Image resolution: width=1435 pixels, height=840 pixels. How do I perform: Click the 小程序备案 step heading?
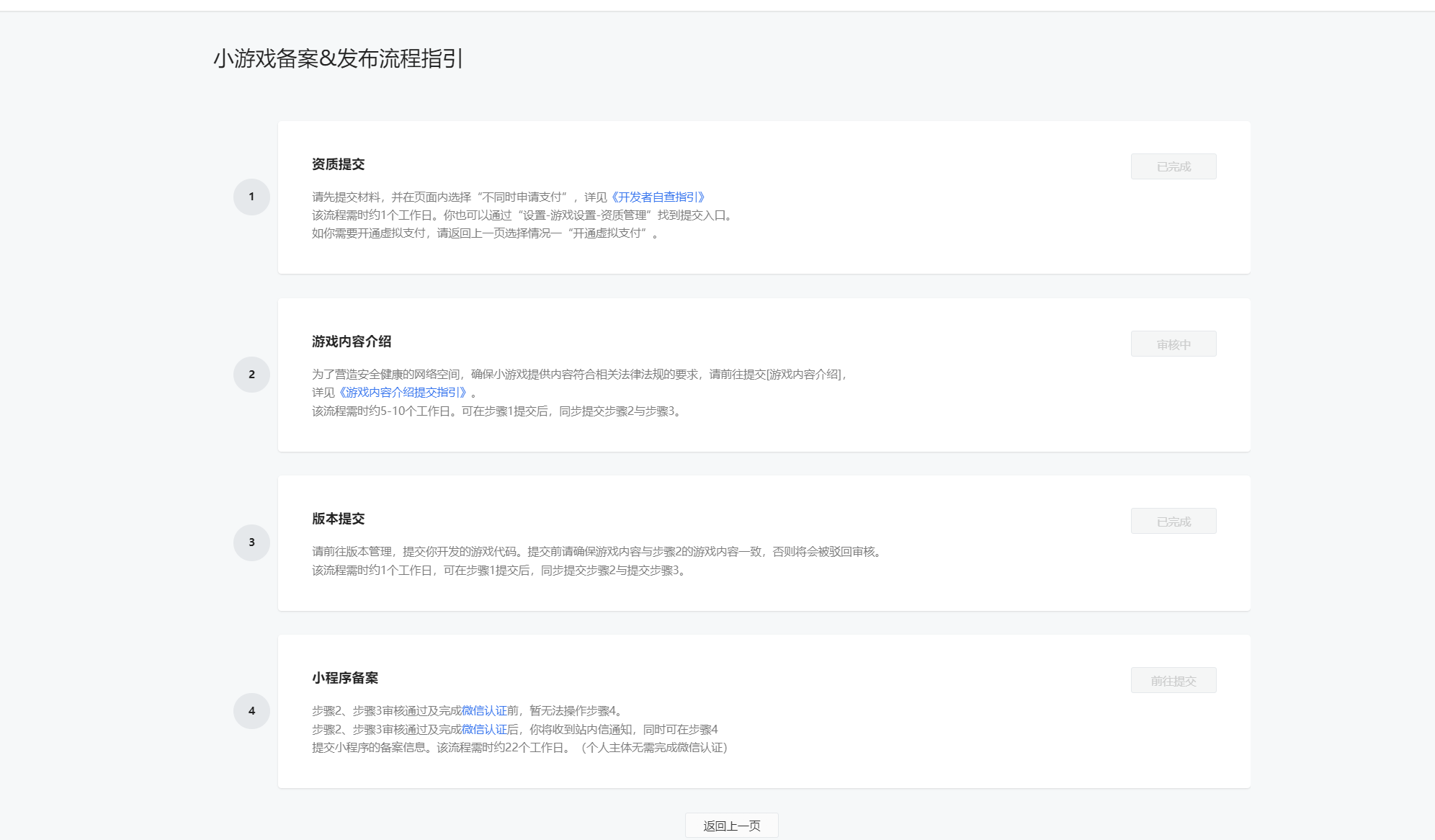[345, 678]
